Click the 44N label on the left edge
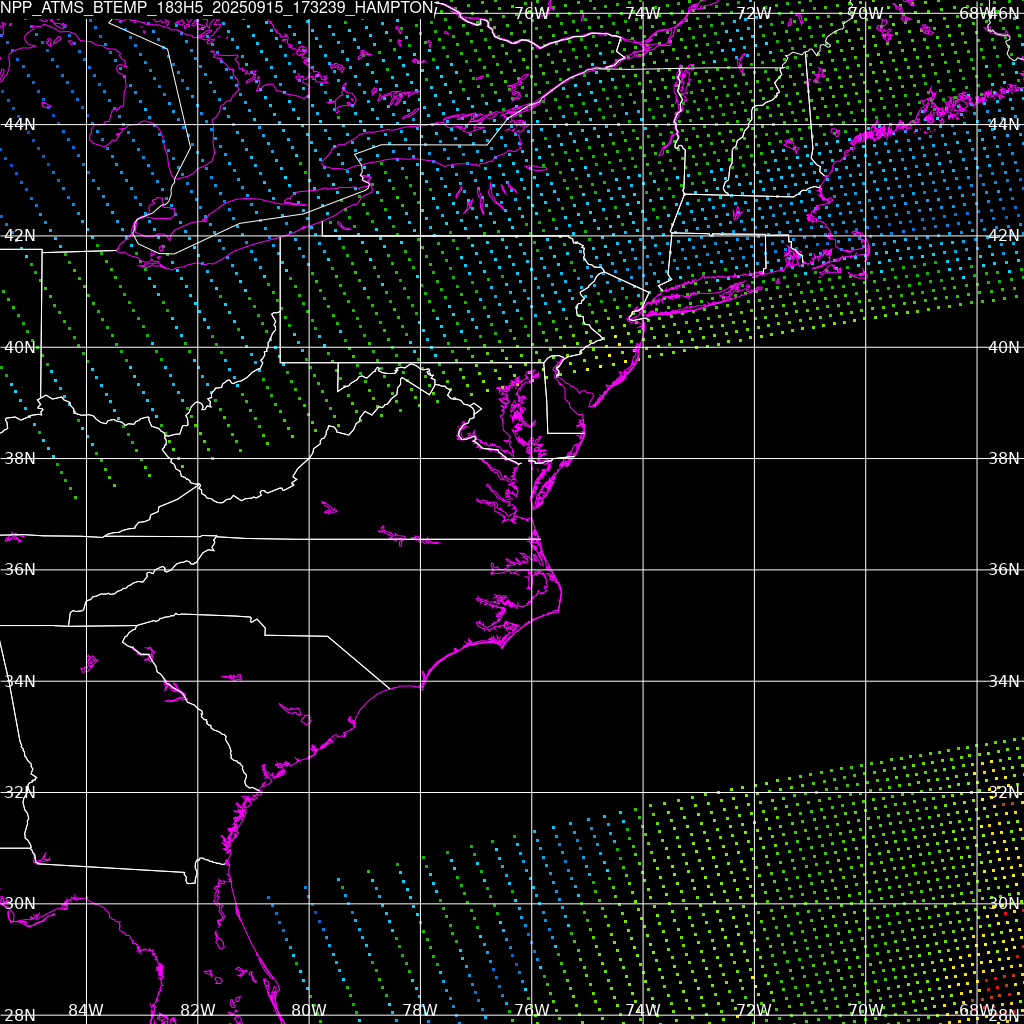 18,124
